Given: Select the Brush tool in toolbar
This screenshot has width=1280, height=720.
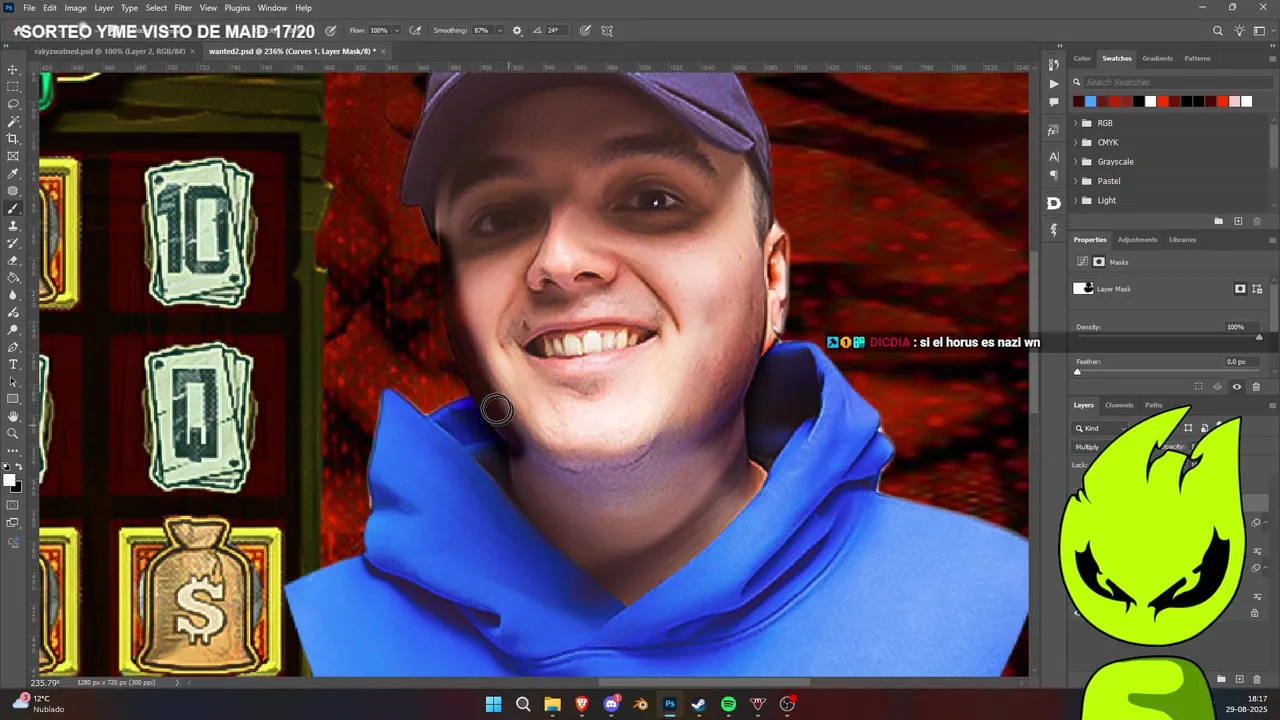Looking at the screenshot, I should pos(13,209).
